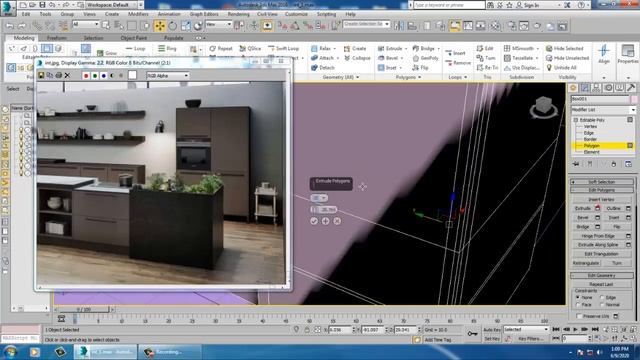Open the Hierarchy panel icon
The image size is (640, 360).
[x=596, y=88]
